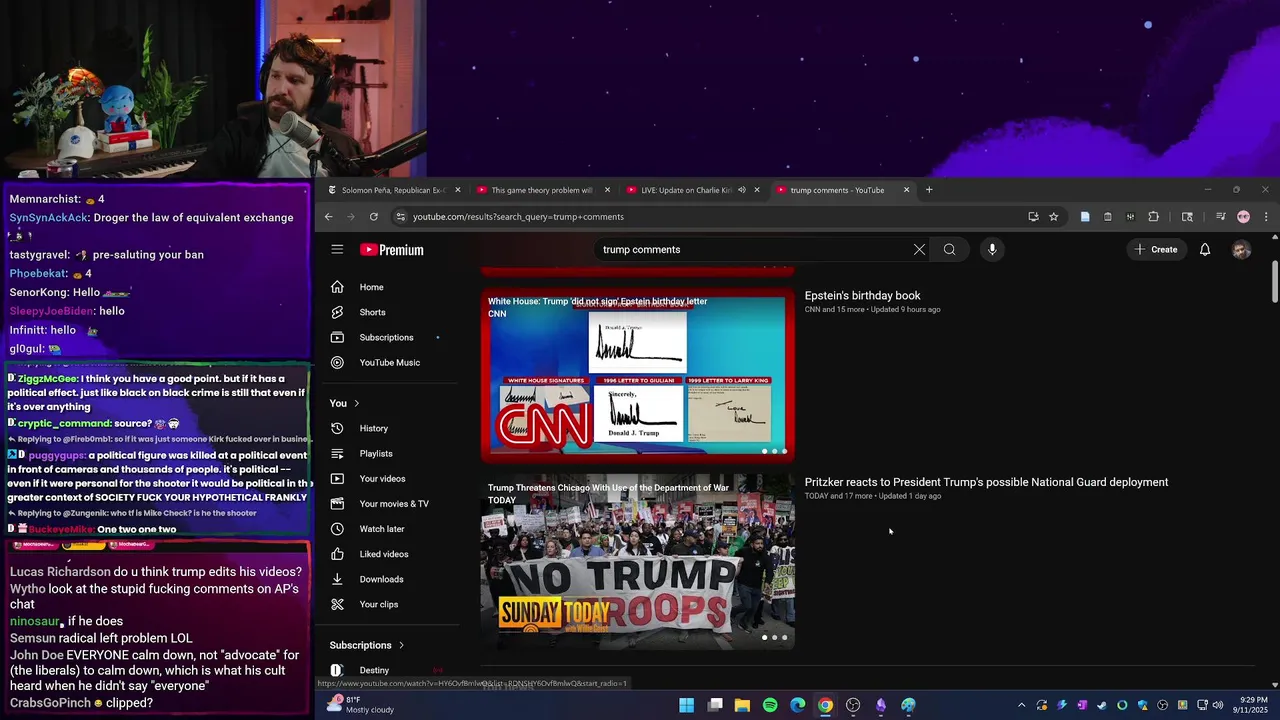Viewport: 1280px width, 720px height.
Task: Open YouTube notifications bell
Action: tap(1205, 250)
